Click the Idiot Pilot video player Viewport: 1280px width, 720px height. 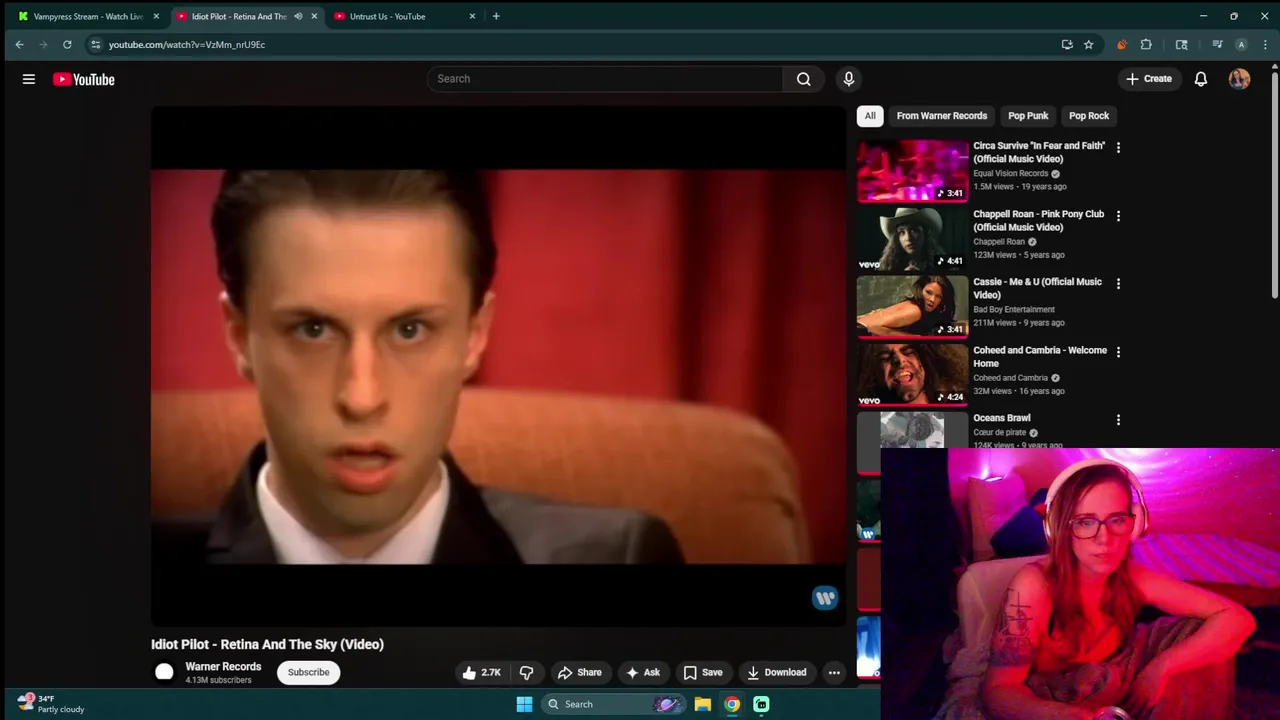click(498, 366)
